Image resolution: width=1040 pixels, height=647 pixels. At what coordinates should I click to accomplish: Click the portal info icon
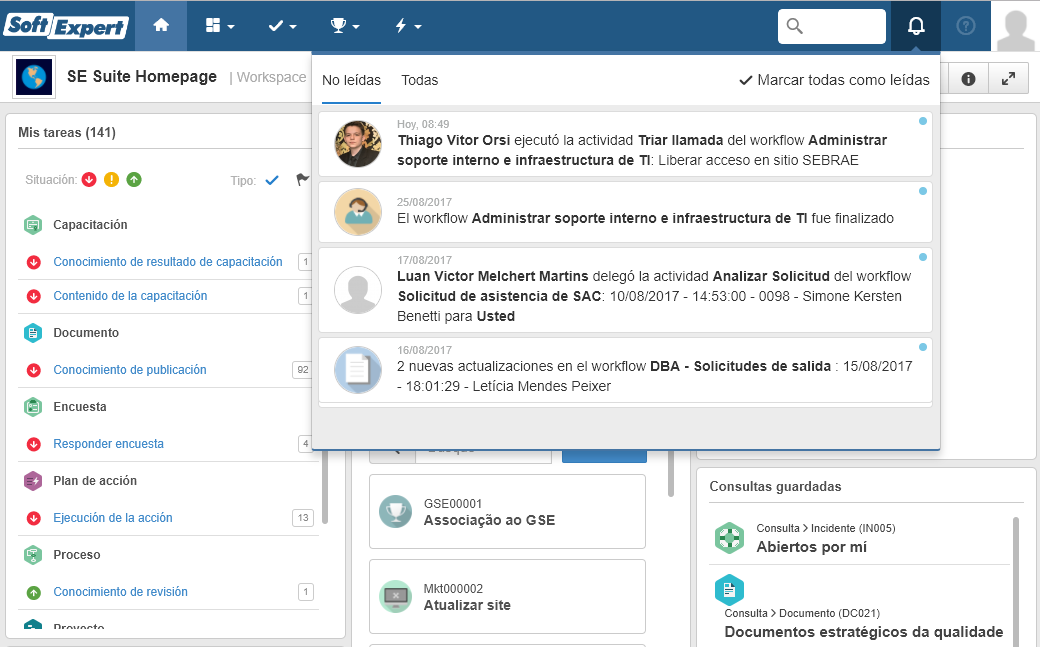[968, 79]
